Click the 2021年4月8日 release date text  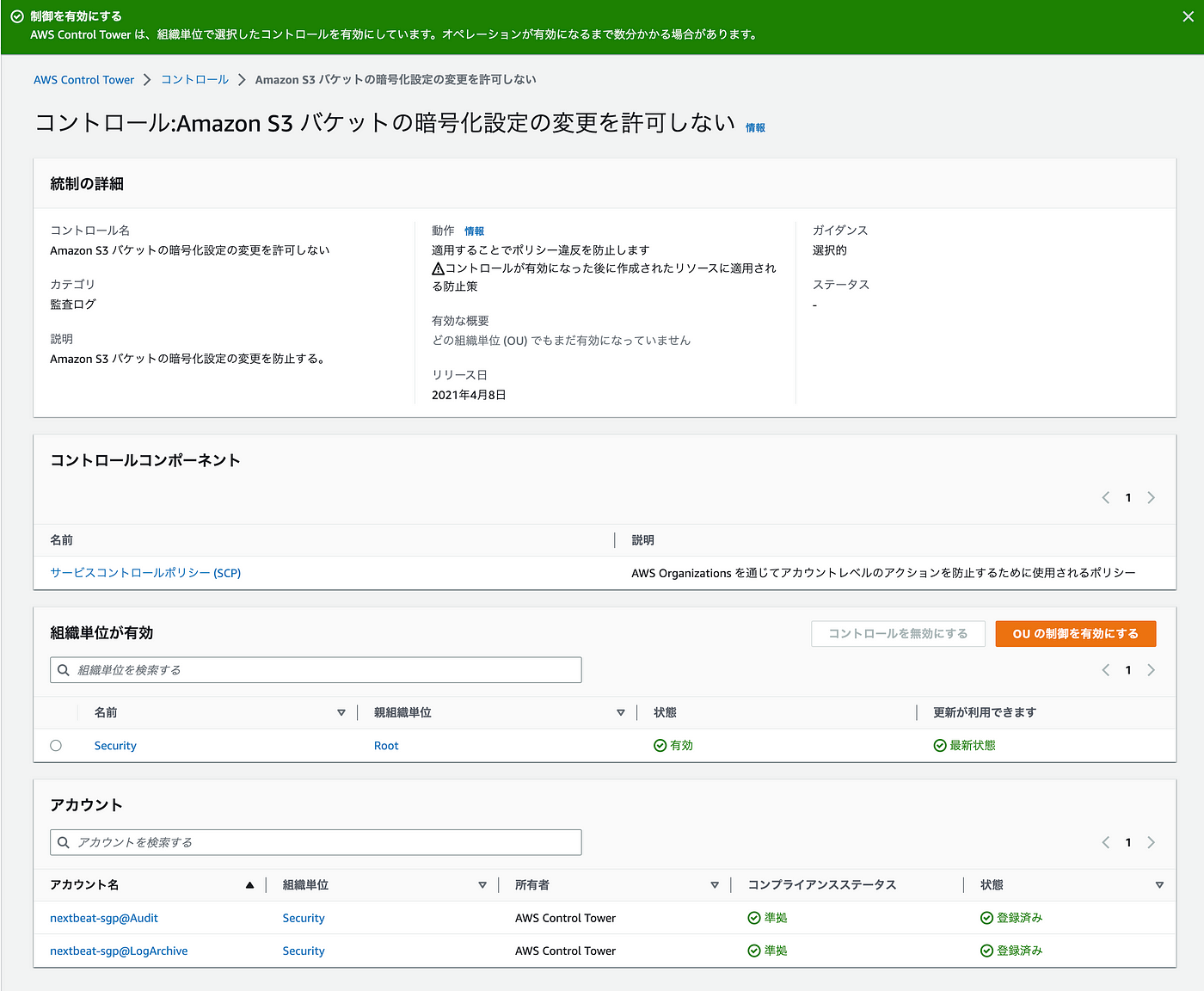coord(469,395)
